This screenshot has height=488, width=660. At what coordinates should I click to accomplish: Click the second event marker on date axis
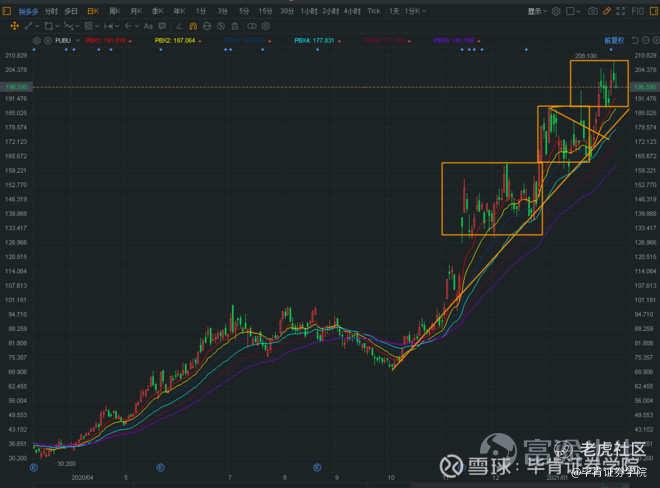(160, 467)
